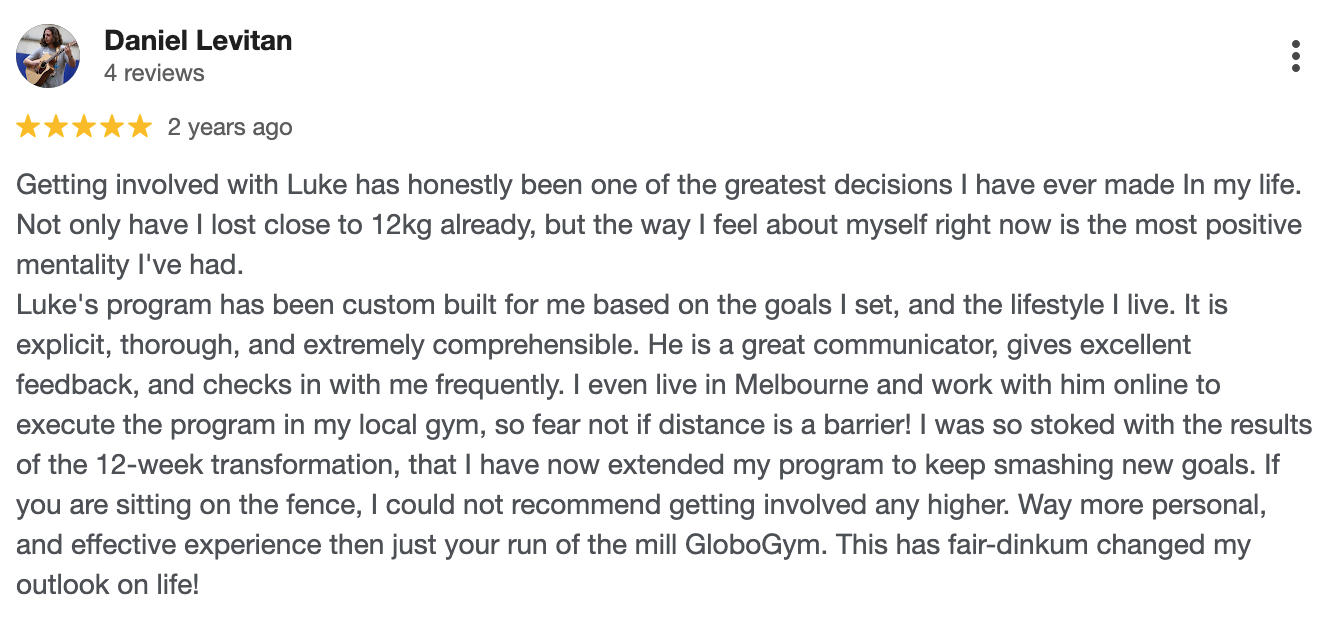Click the closing words "outlook on life!"

108,585
